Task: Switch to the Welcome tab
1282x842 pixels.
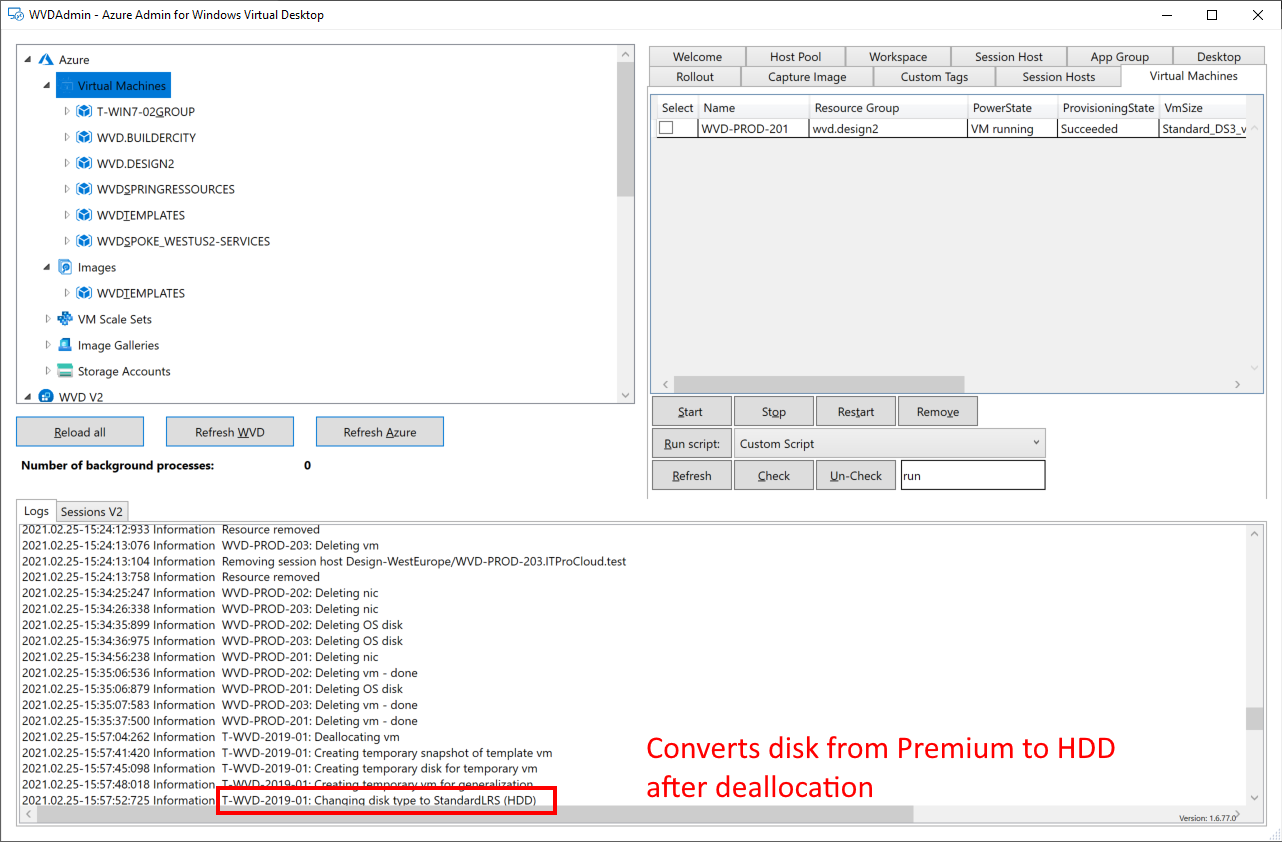Action: (697, 57)
